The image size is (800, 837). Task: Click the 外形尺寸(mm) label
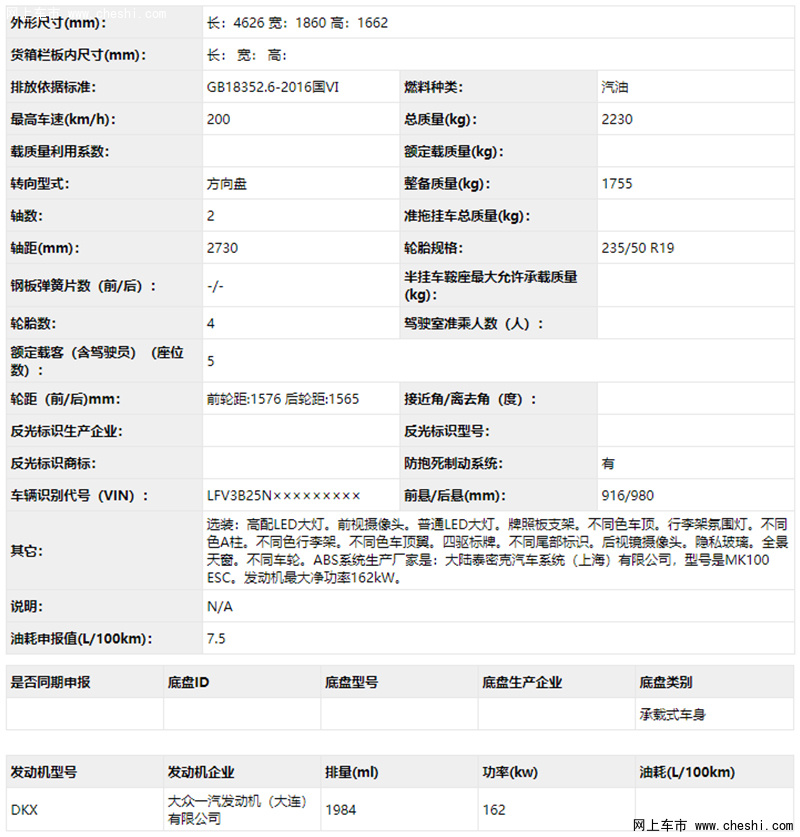click(x=58, y=23)
